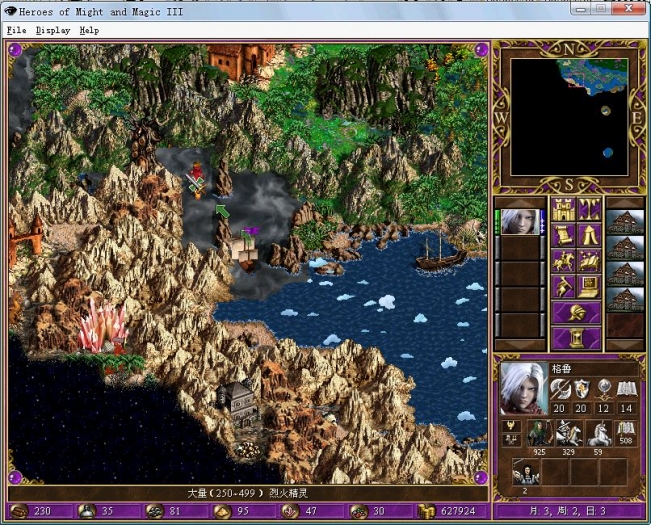Screen dimensions: 651x525
Task: Open the Kingdom Overview castle button
Action: point(563,209)
